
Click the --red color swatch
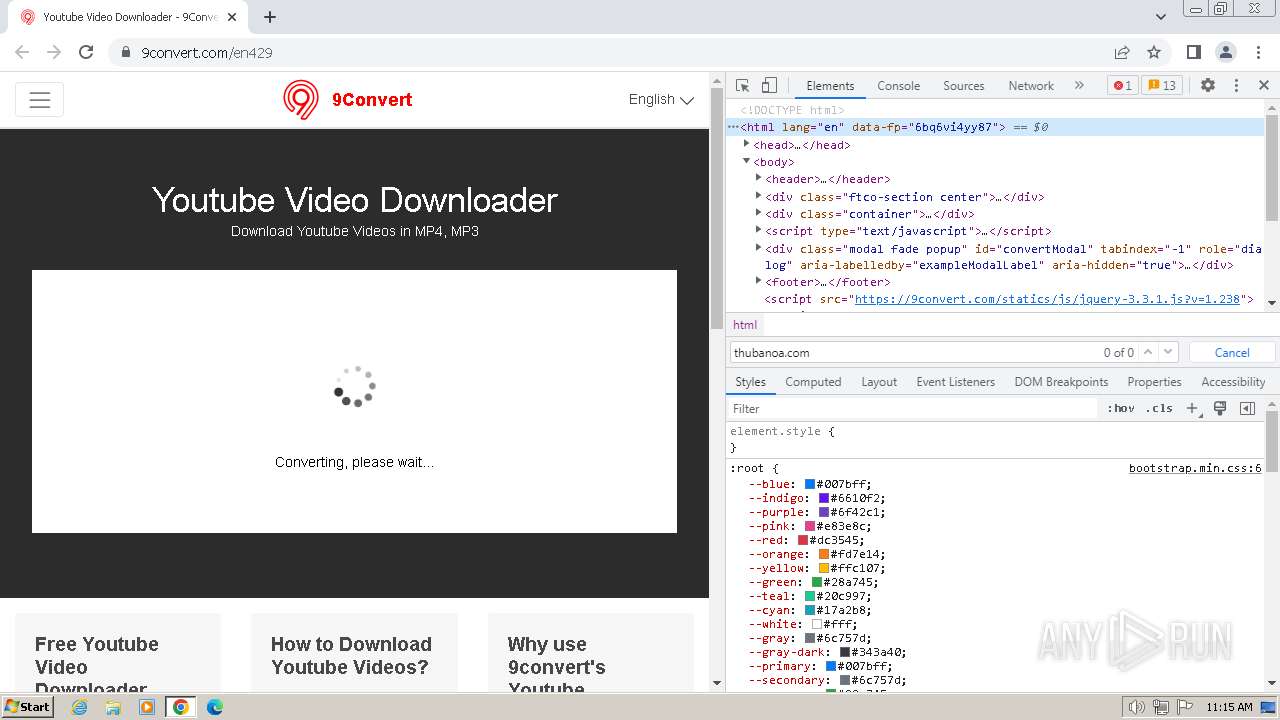click(803, 540)
